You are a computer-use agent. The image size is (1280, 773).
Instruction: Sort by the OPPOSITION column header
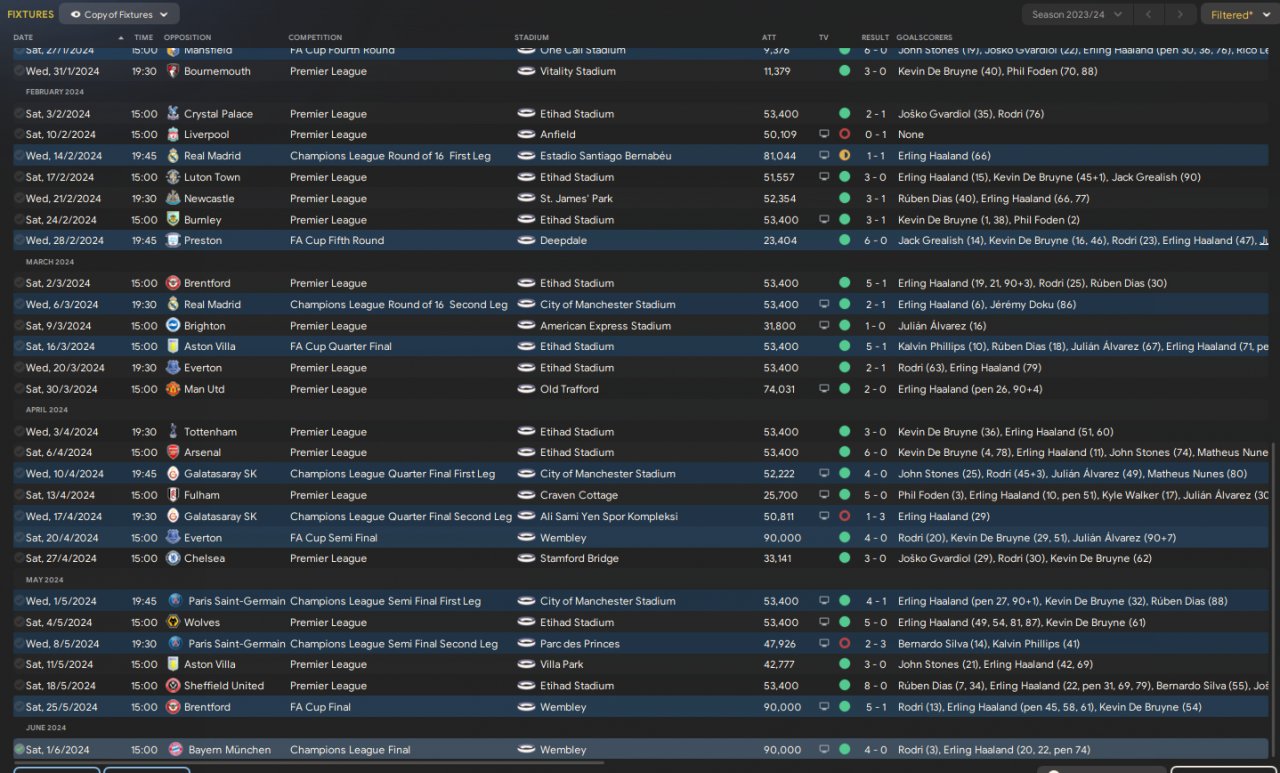pyautogui.click(x=188, y=38)
